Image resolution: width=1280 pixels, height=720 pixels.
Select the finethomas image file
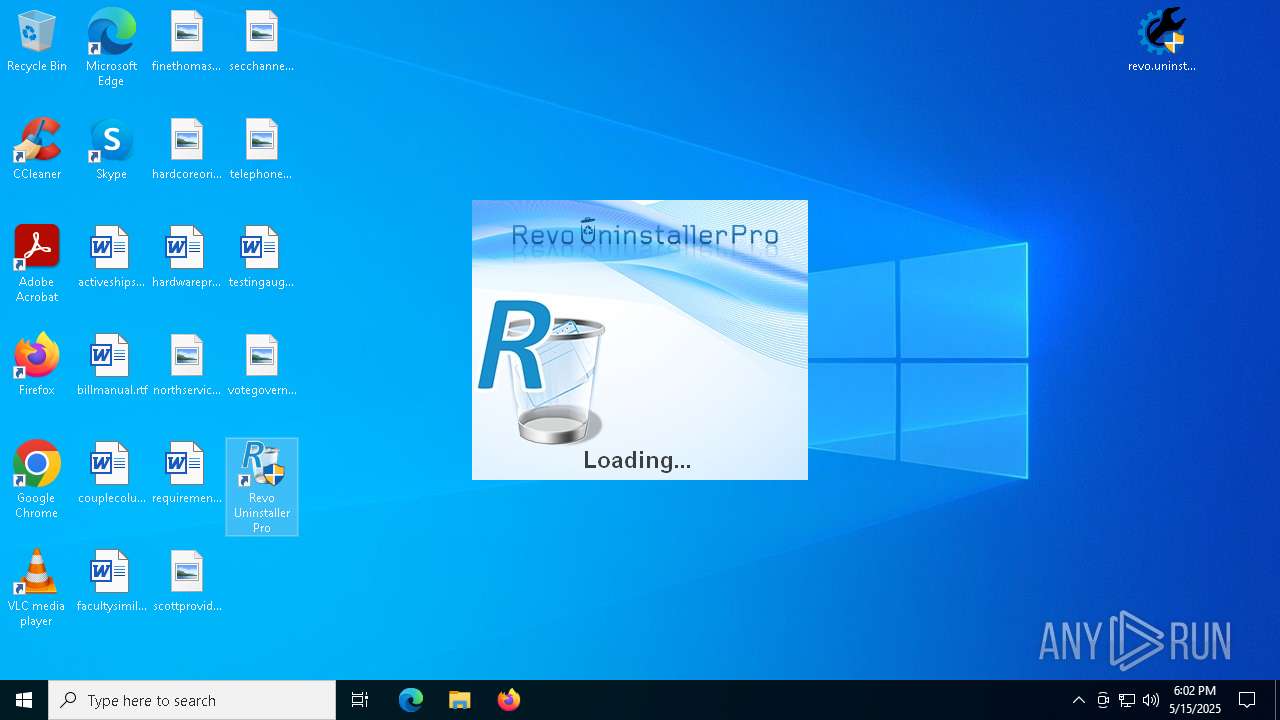coord(186,42)
